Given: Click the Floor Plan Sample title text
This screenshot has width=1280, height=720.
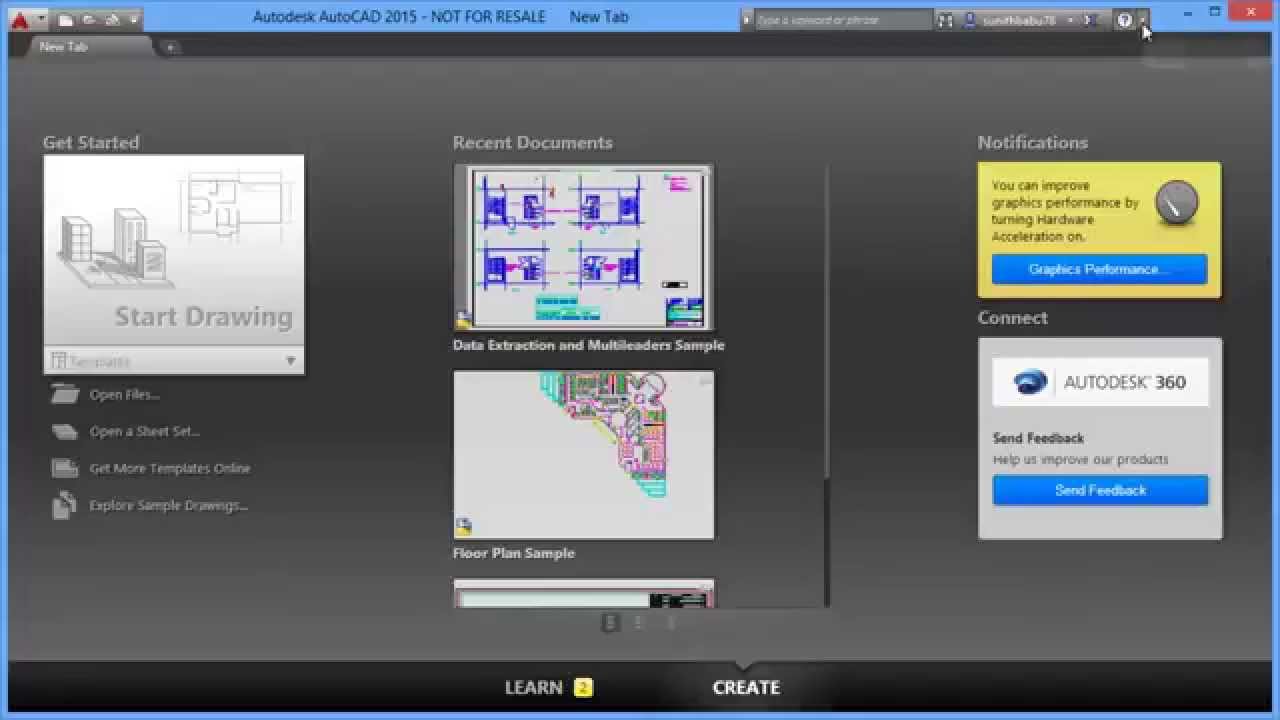Looking at the screenshot, I should pos(514,553).
